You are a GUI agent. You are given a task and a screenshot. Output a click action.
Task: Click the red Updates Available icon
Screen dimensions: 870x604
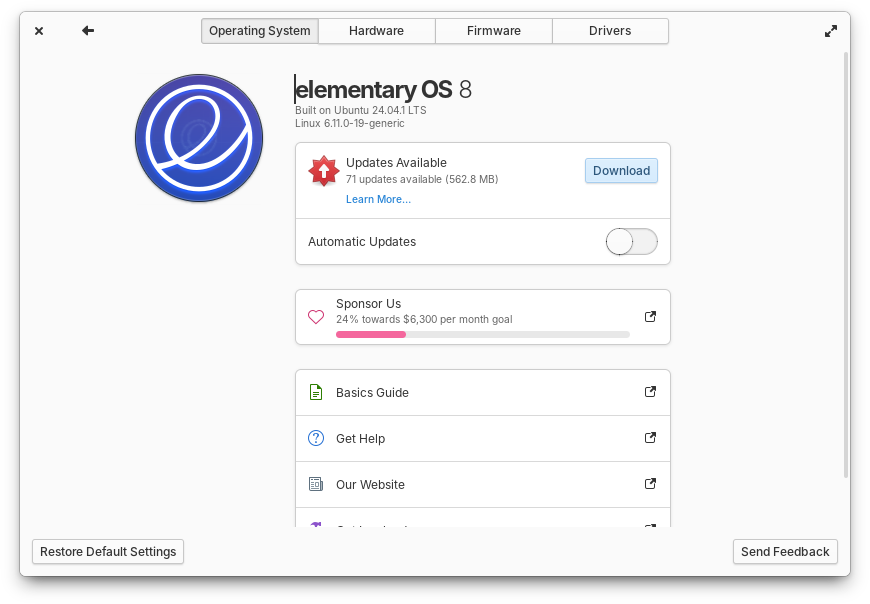[323, 171]
